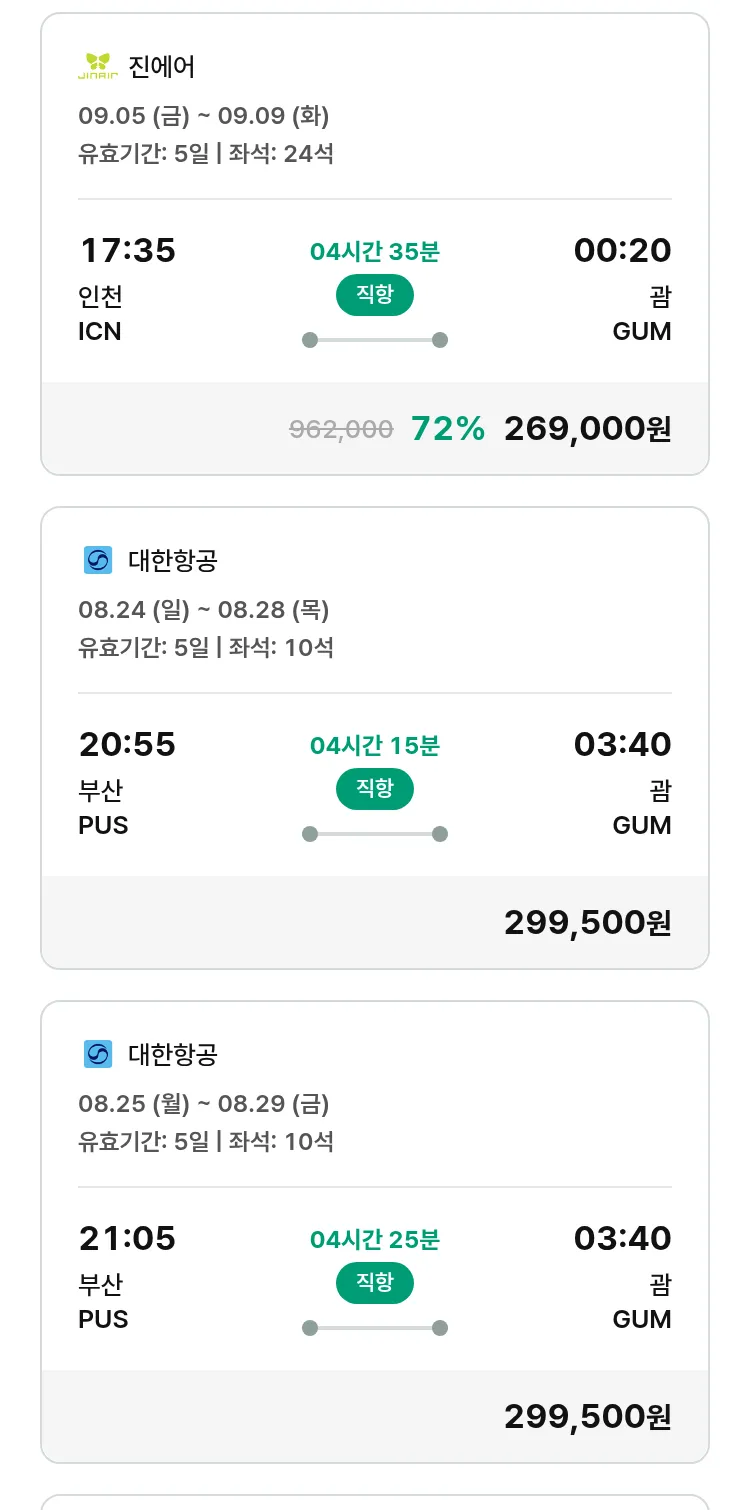Select 299,500원 fare for 08.24 departure
This screenshot has width=750, height=1510.
[x=587, y=923]
